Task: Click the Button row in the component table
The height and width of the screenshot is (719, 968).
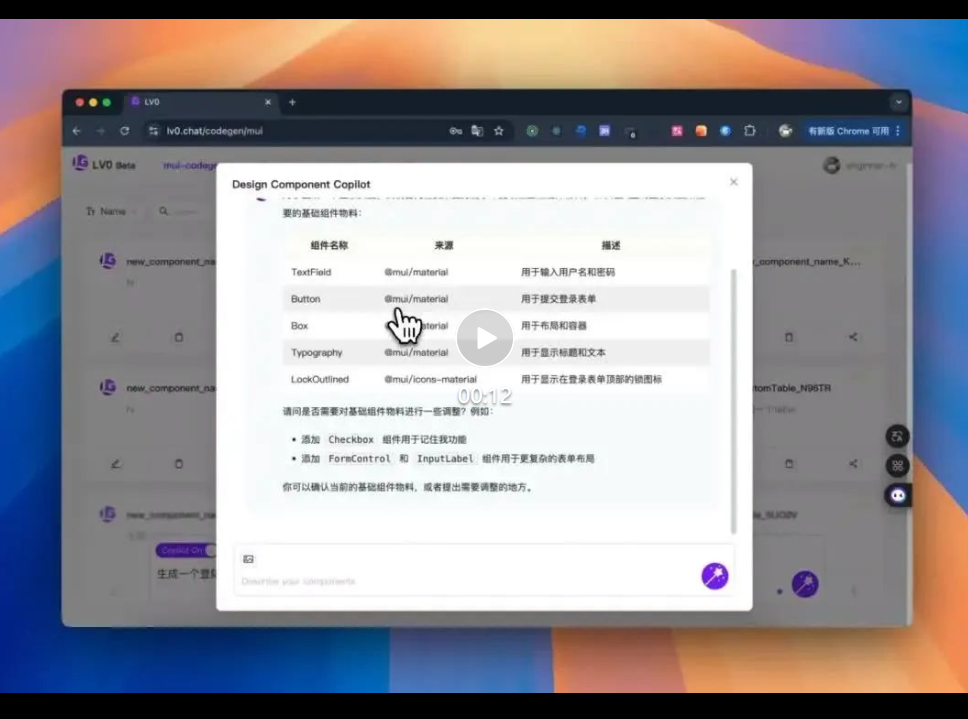Action: tap(496, 299)
